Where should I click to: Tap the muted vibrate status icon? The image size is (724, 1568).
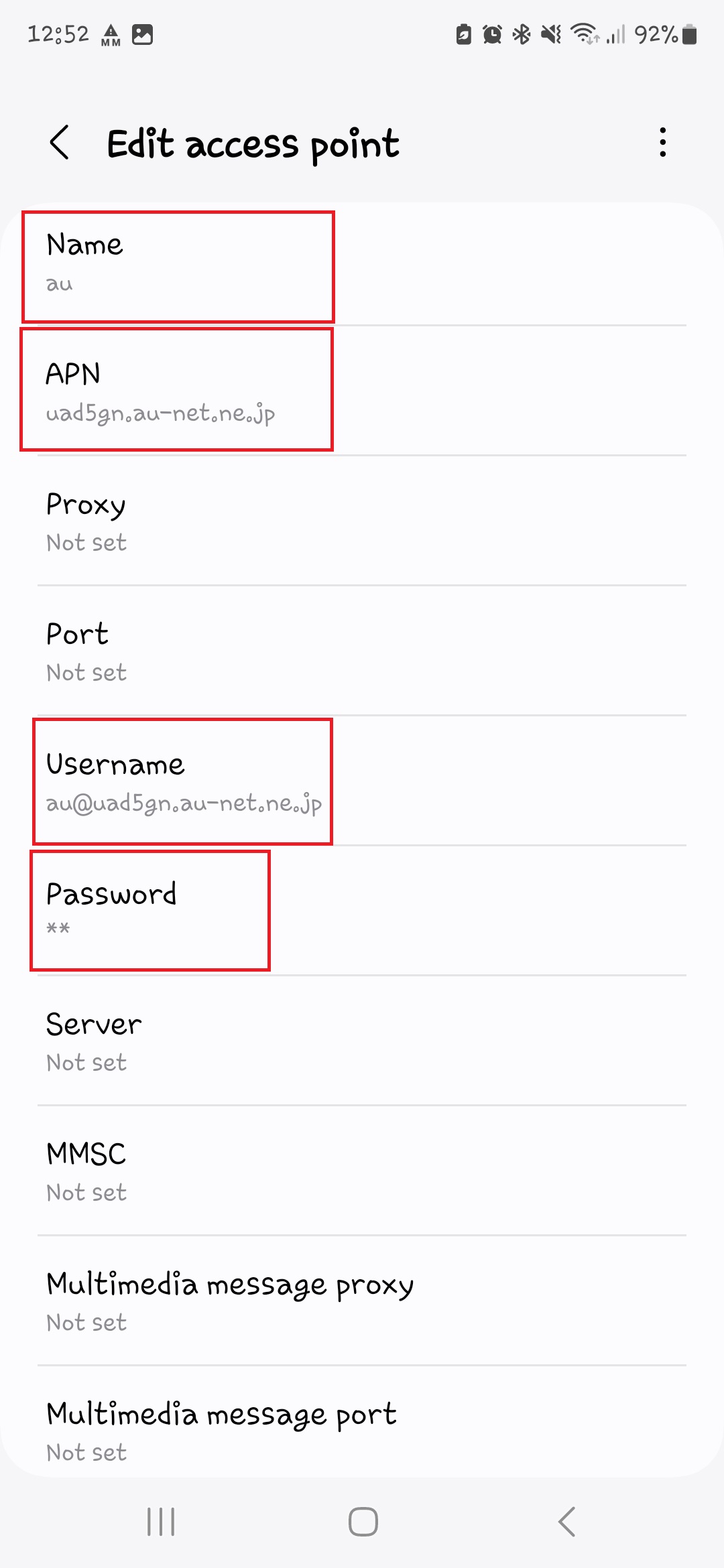pos(551,34)
